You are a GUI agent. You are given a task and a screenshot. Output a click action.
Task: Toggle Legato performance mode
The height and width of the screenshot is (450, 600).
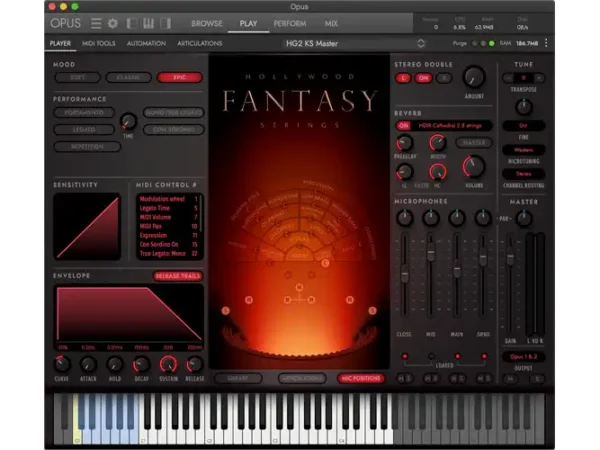coord(84,130)
